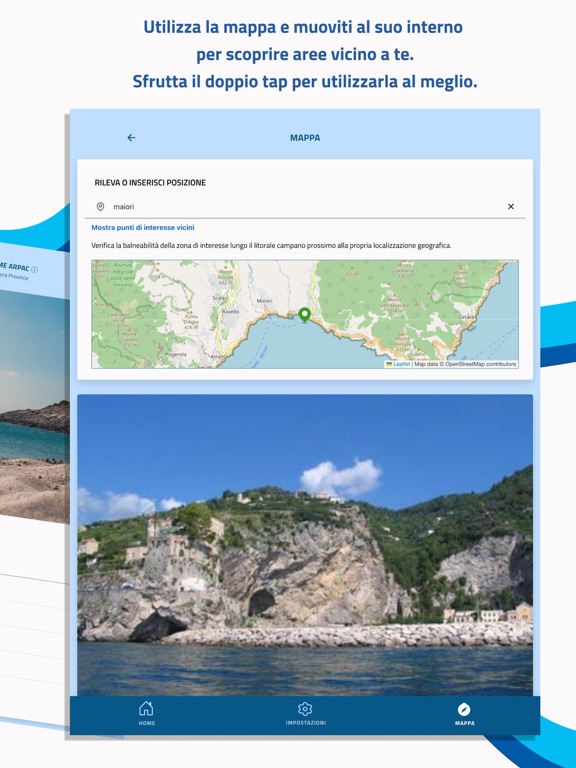
Task: Tap the beach photo on left screen
Action: click(34, 407)
